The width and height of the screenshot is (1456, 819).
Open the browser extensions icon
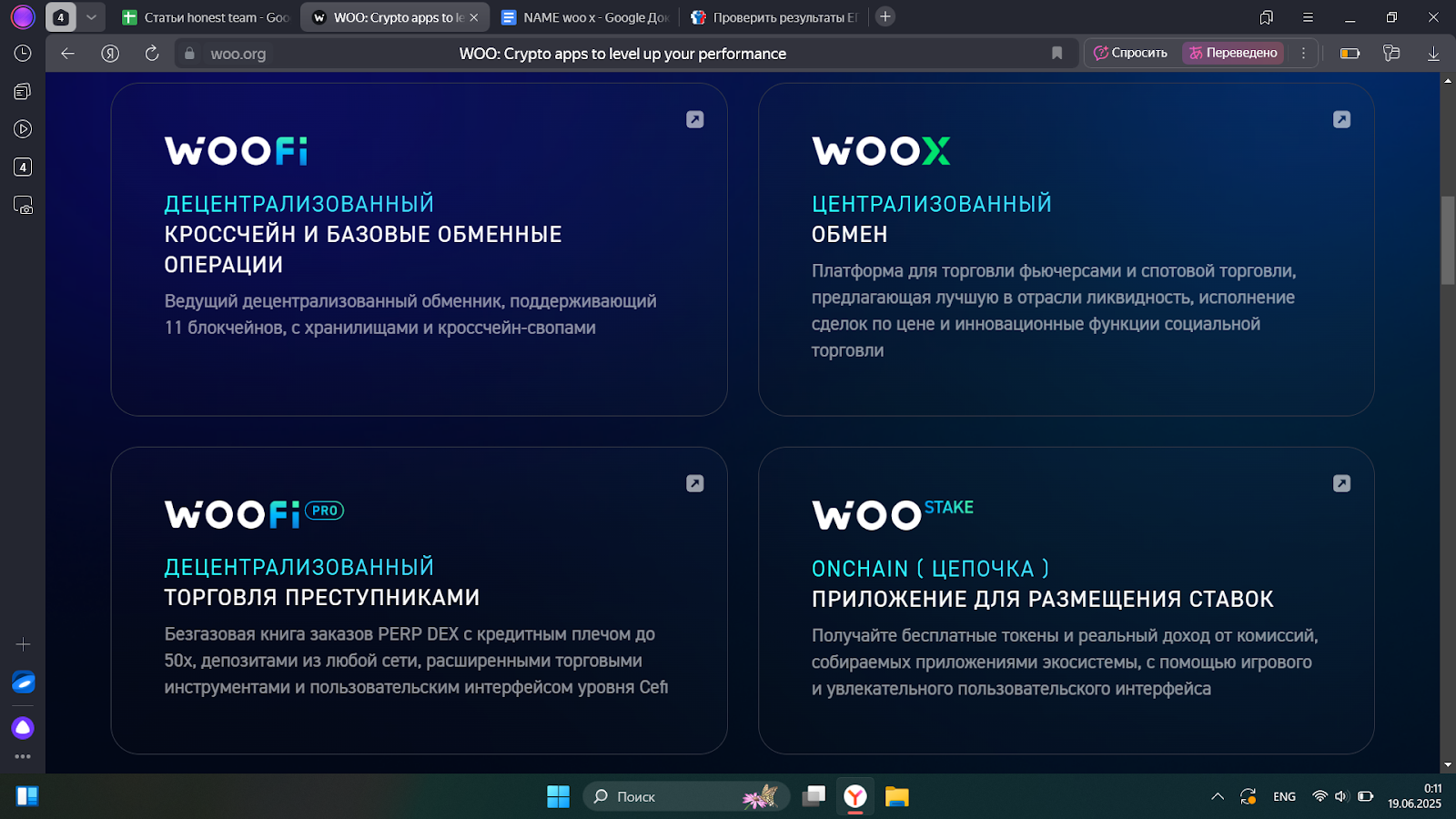click(x=1391, y=54)
